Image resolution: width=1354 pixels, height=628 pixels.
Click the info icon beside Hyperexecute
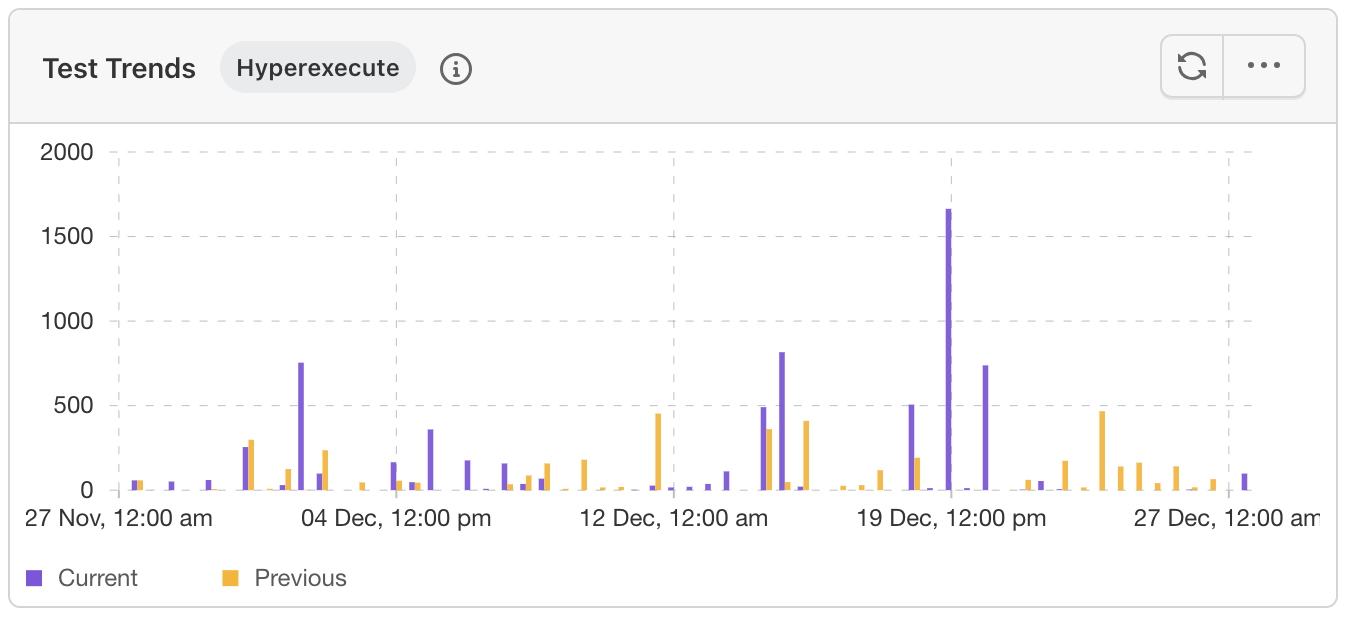click(x=456, y=69)
